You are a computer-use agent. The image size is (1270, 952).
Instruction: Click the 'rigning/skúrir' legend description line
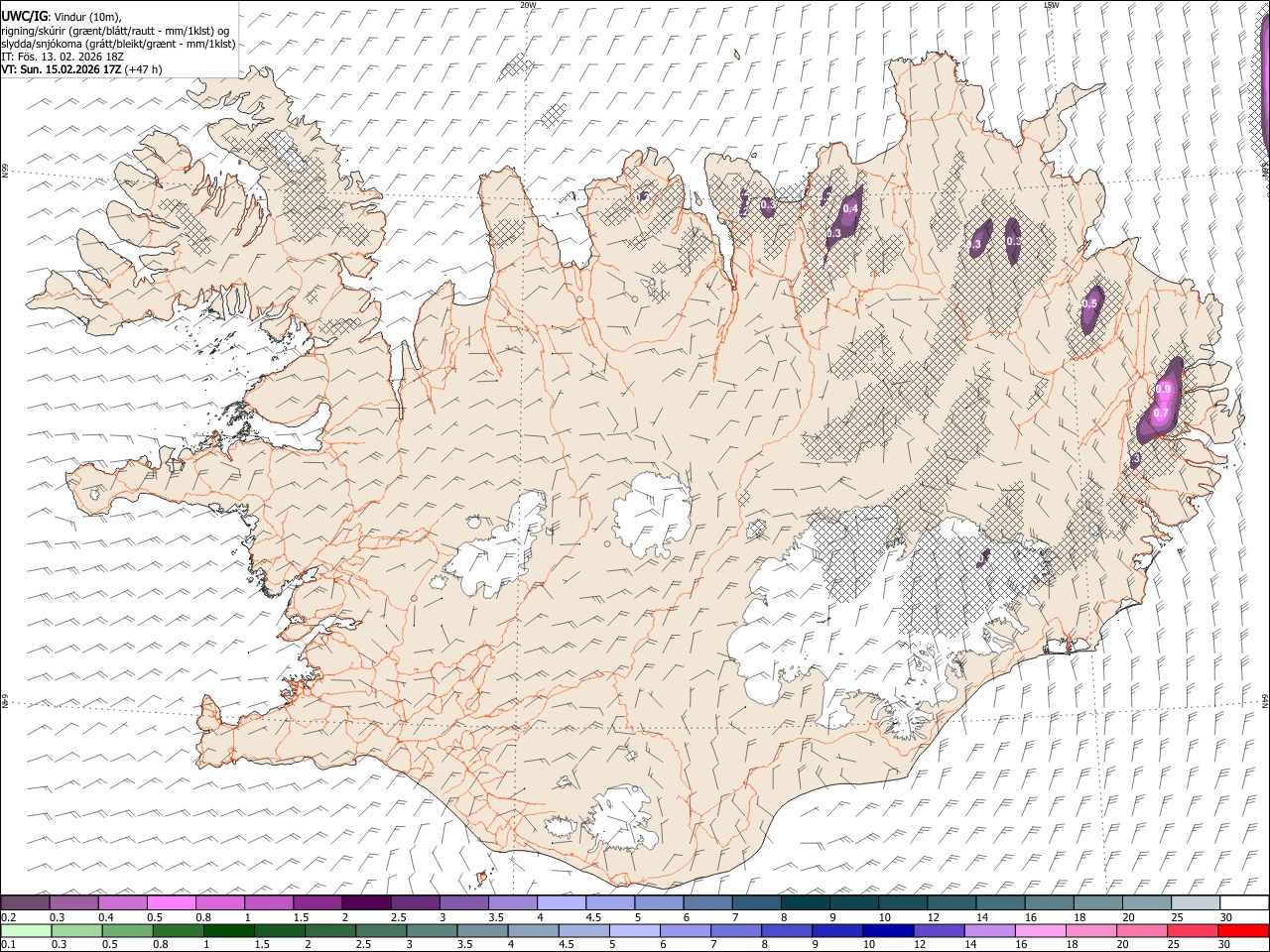point(116,31)
